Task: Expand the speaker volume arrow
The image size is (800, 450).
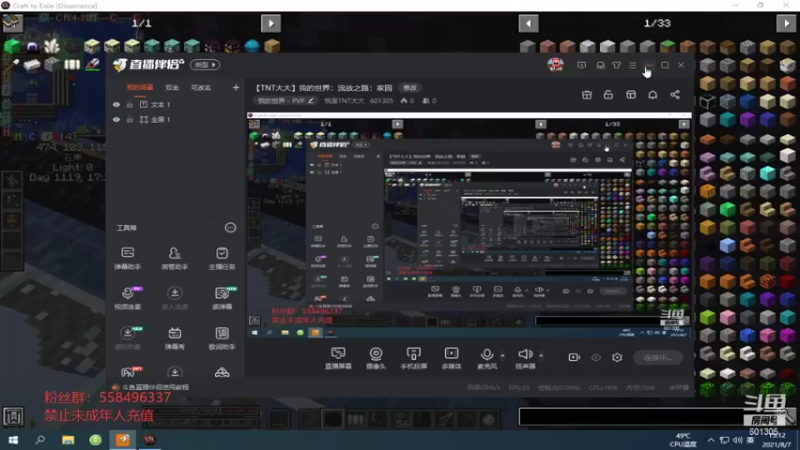Action: [541, 356]
